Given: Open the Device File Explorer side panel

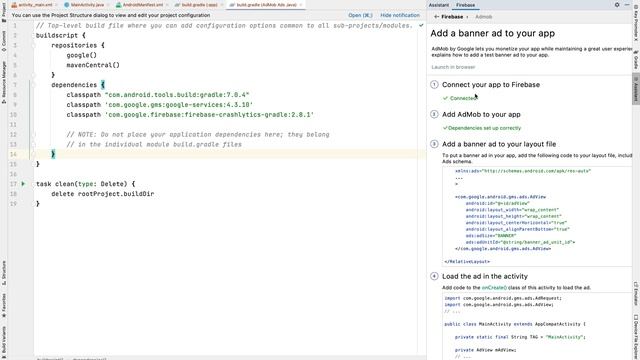Looking at the screenshot, I should (636, 336).
